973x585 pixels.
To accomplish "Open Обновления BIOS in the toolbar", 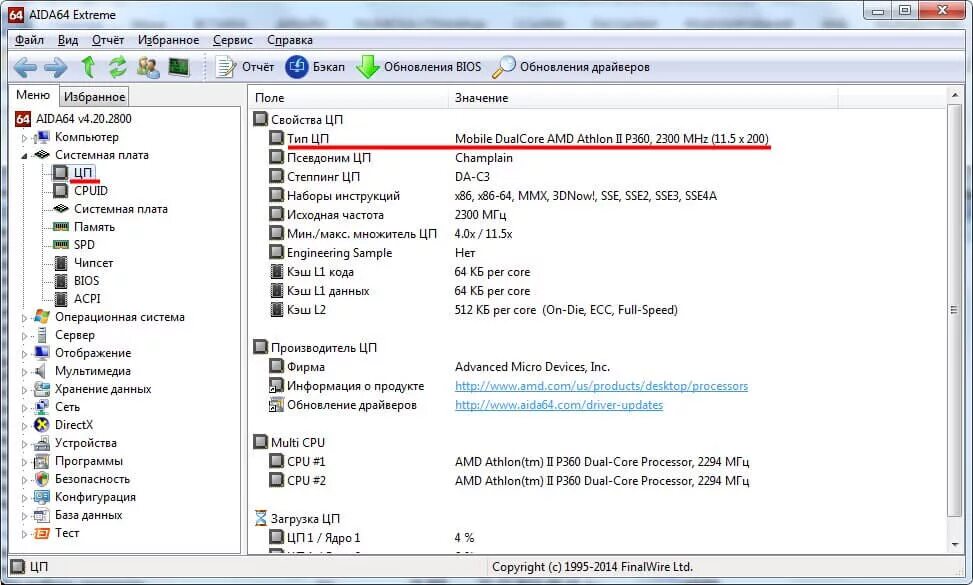I will tap(419, 66).
